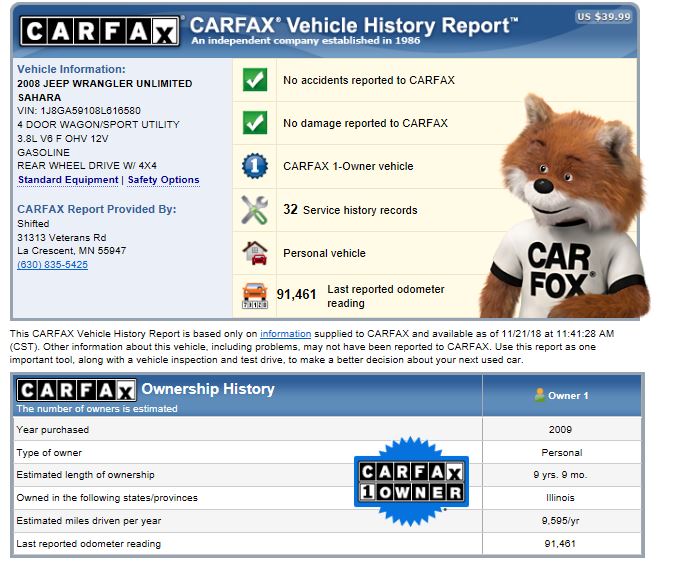Click 'An independent company established in 1986' tagline
The image size is (673, 561).
point(306,41)
